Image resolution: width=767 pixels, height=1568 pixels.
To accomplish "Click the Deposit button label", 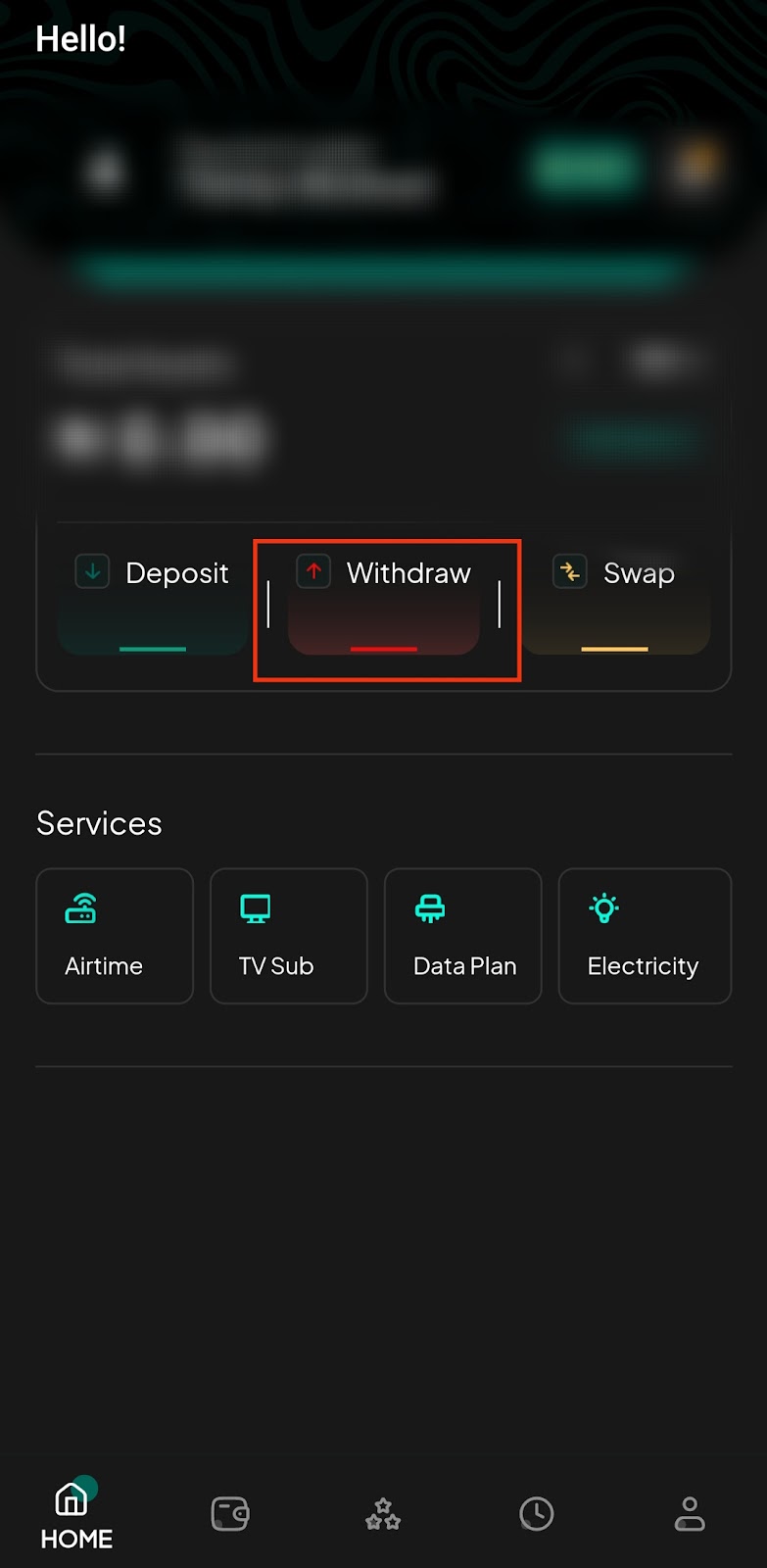I will [x=177, y=572].
